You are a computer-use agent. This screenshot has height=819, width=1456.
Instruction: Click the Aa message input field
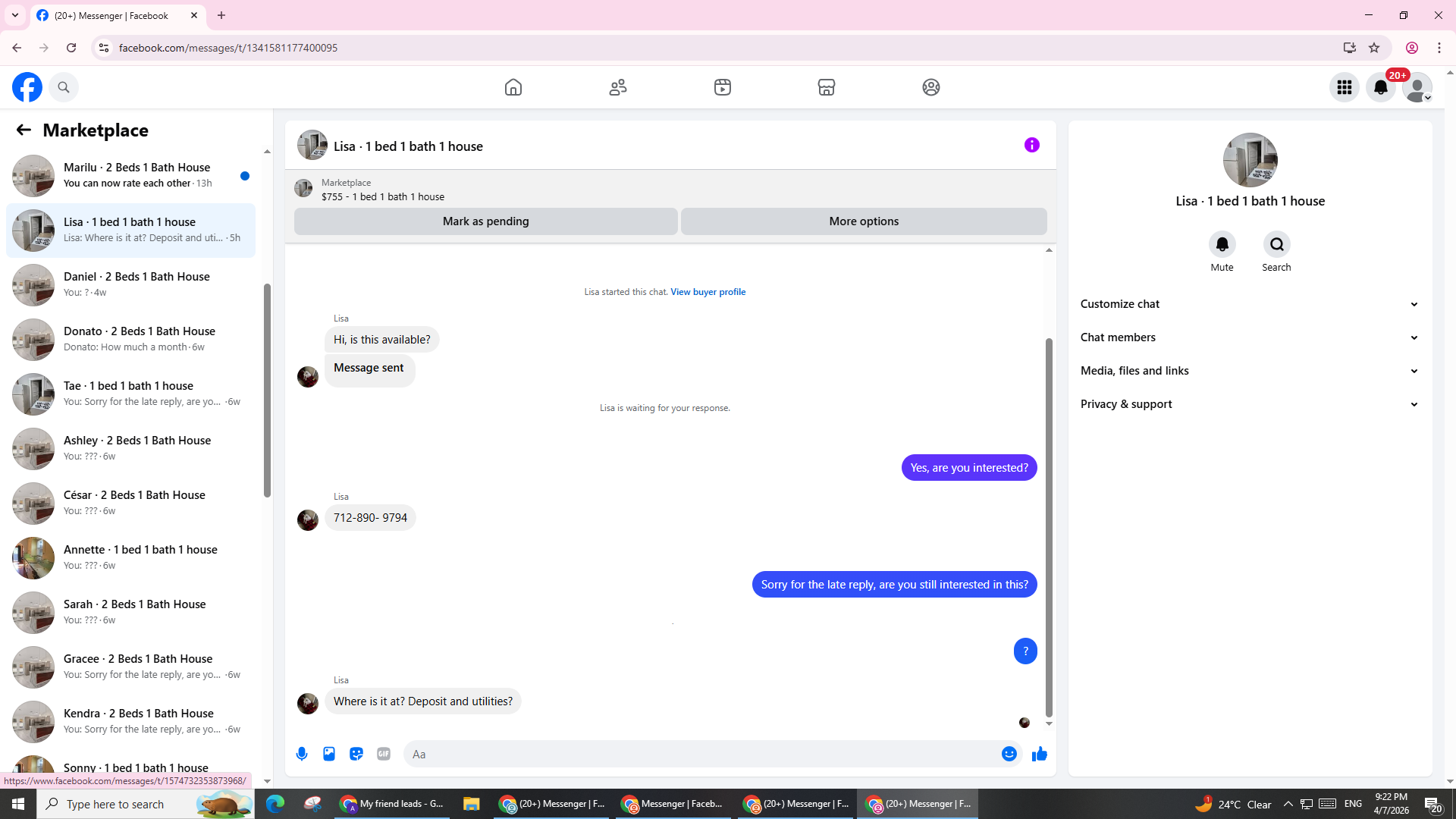[x=701, y=754]
